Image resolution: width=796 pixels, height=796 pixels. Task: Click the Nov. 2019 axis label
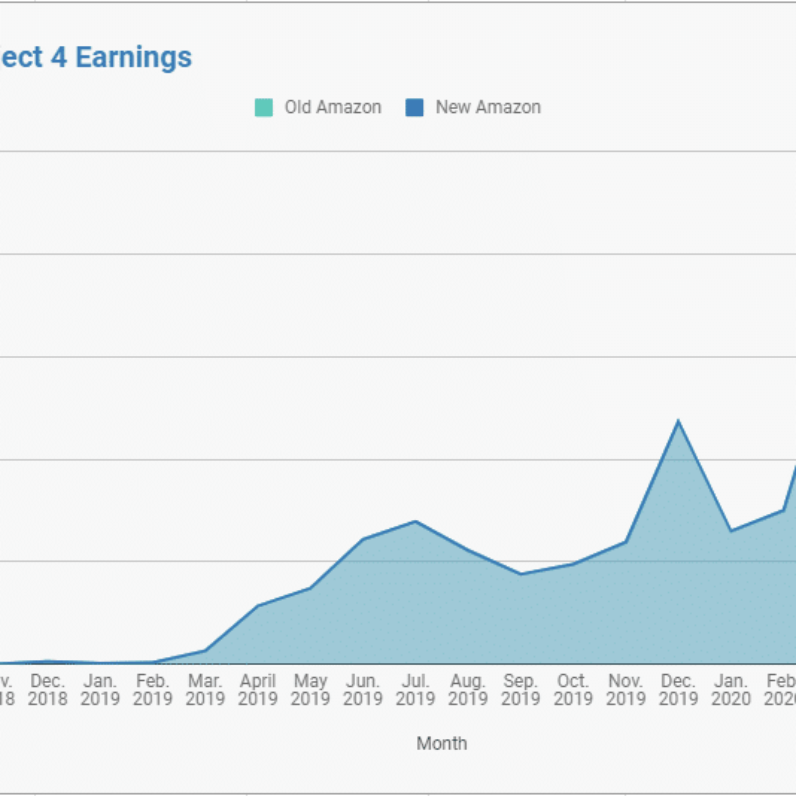[626, 690]
